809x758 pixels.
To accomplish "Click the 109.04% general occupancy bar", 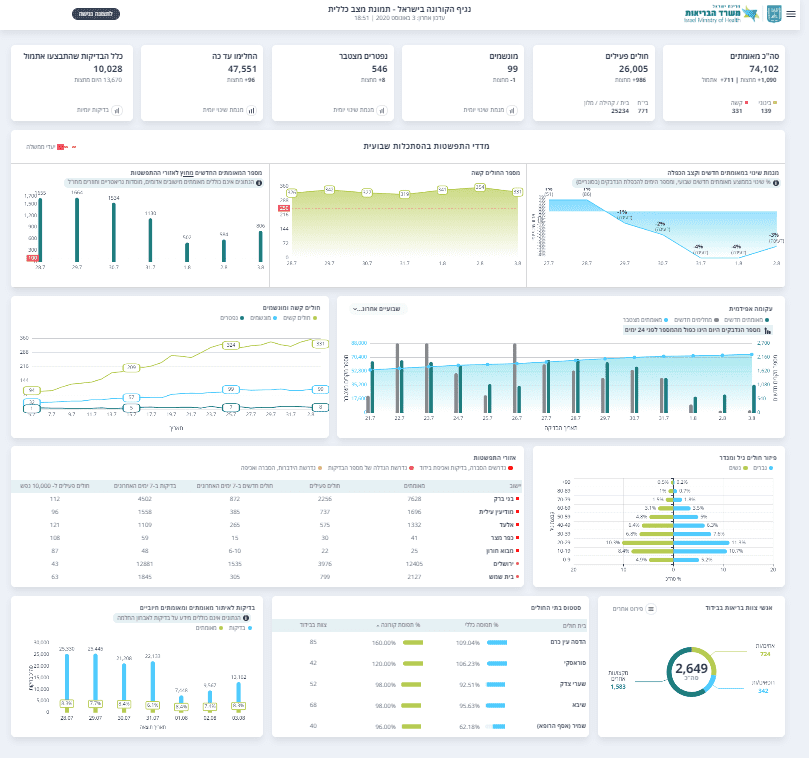I will tap(497, 642).
